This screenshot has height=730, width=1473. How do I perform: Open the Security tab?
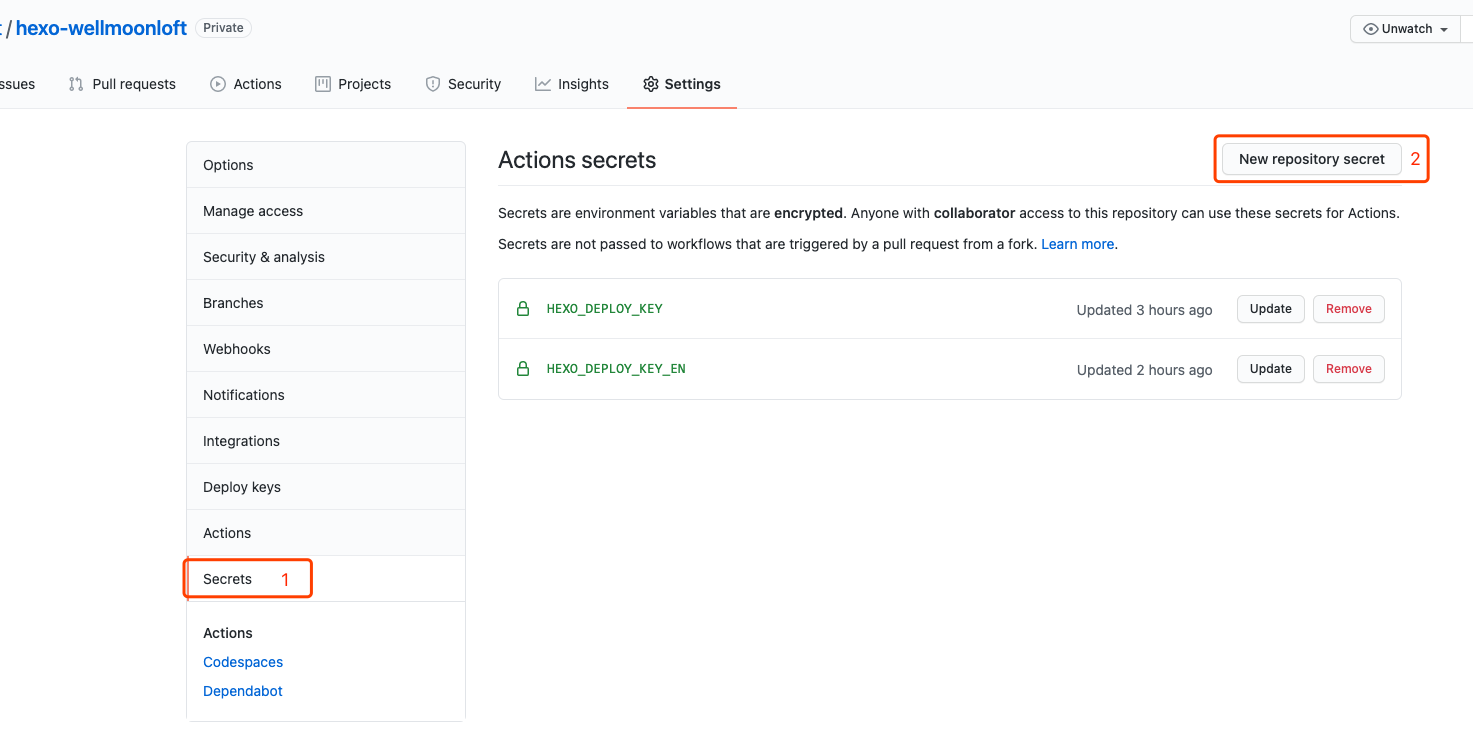[x=463, y=84]
